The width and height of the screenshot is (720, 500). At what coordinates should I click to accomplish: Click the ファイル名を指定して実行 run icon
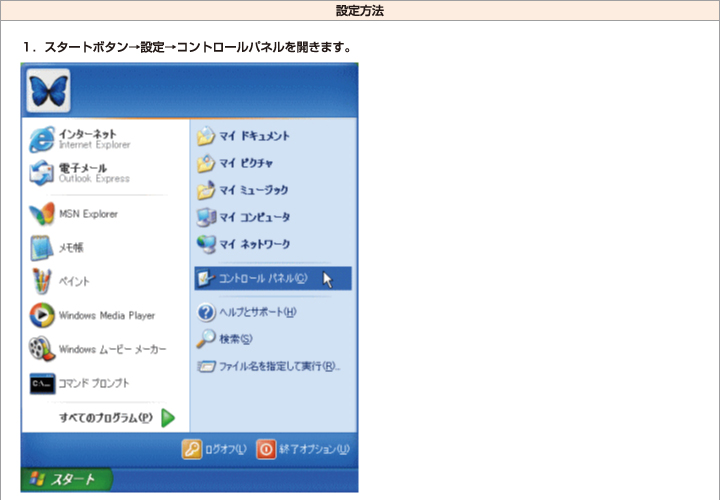(x=206, y=366)
